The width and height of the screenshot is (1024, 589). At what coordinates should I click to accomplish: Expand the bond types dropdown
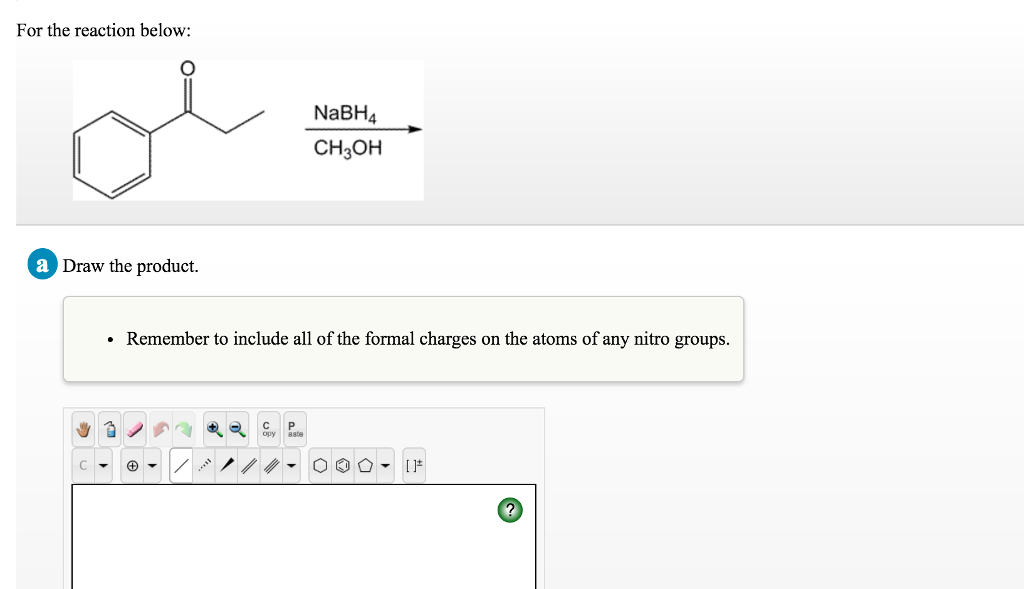tap(291, 465)
